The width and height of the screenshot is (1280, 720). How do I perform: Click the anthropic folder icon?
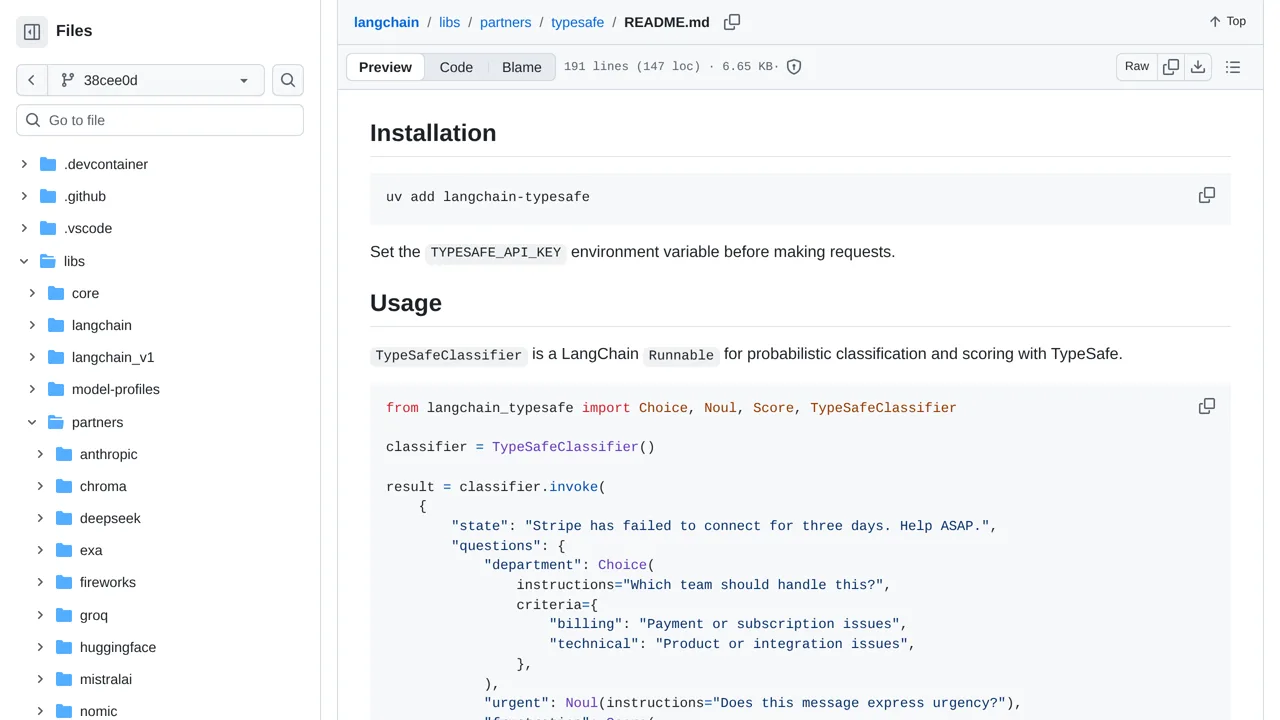click(64, 454)
